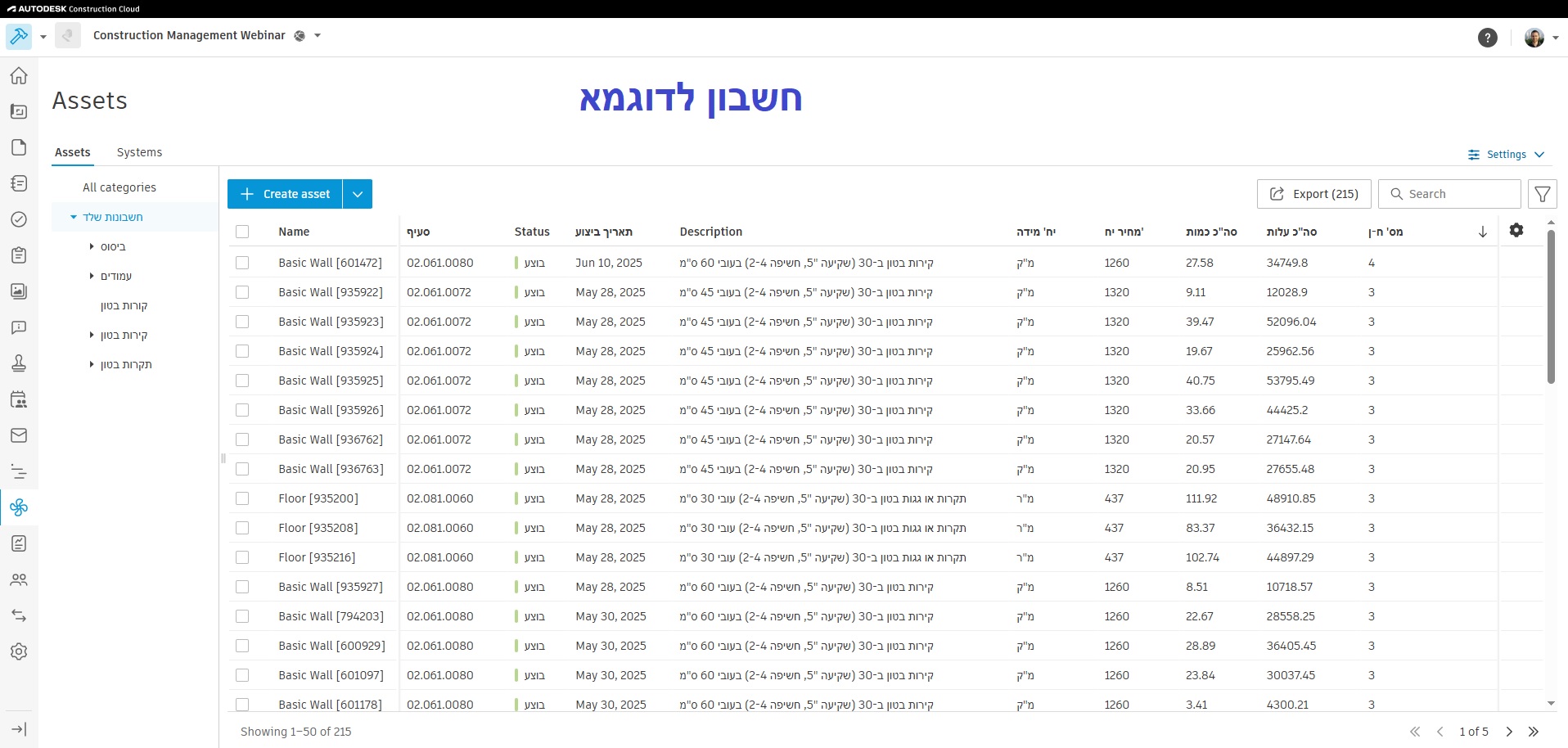Open the Floor [935208] asset

[318, 528]
